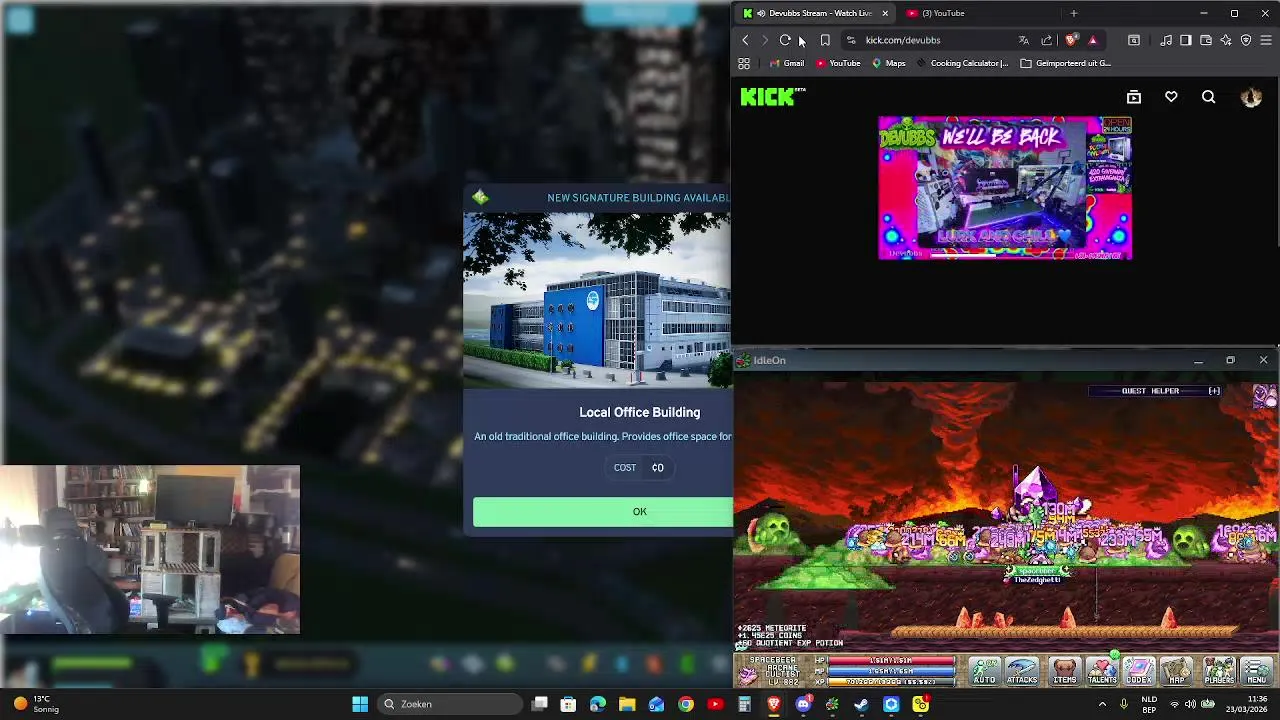
Task: Open Brave Leo AI sparkle icon
Action: click(1226, 40)
